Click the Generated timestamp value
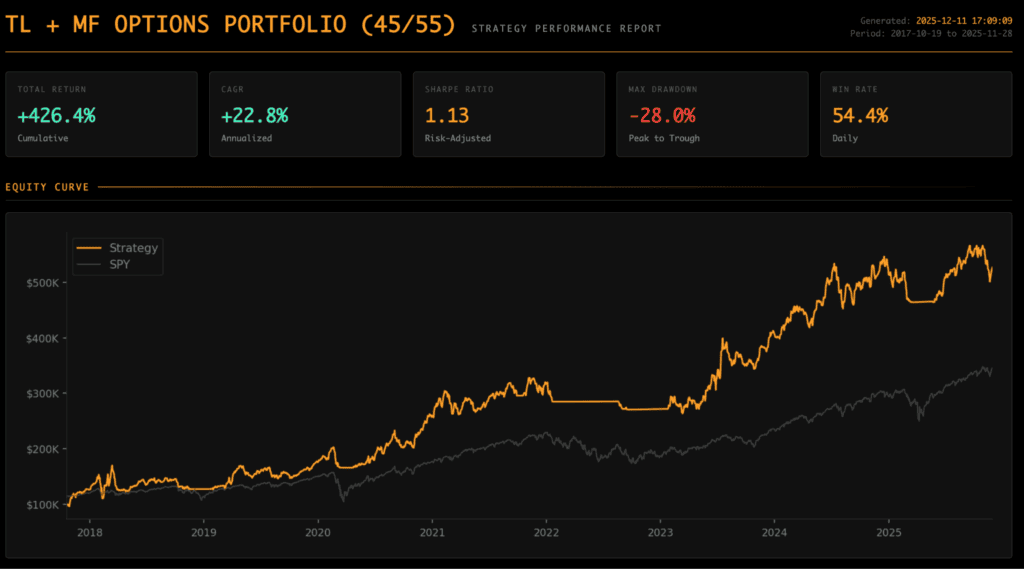Image resolution: width=1024 pixels, height=569 pixels. [x=964, y=20]
